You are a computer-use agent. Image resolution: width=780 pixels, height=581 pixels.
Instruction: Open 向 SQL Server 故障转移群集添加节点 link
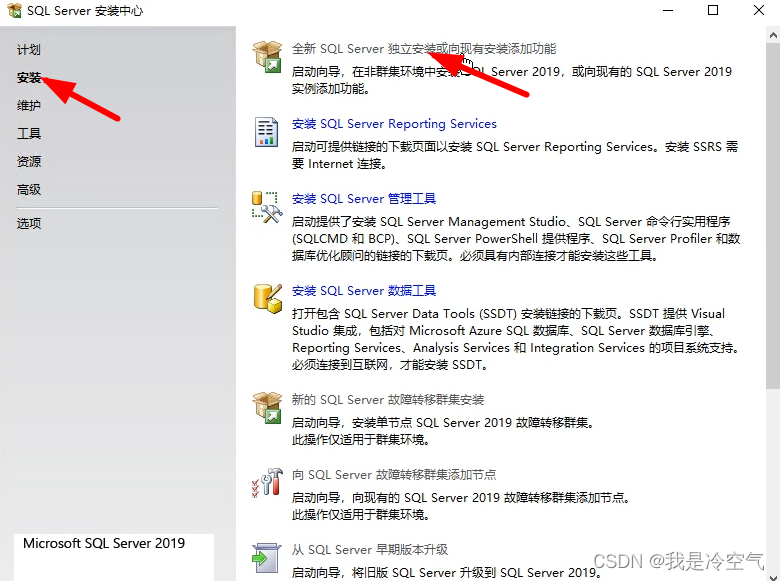pyautogui.click(x=393, y=475)
